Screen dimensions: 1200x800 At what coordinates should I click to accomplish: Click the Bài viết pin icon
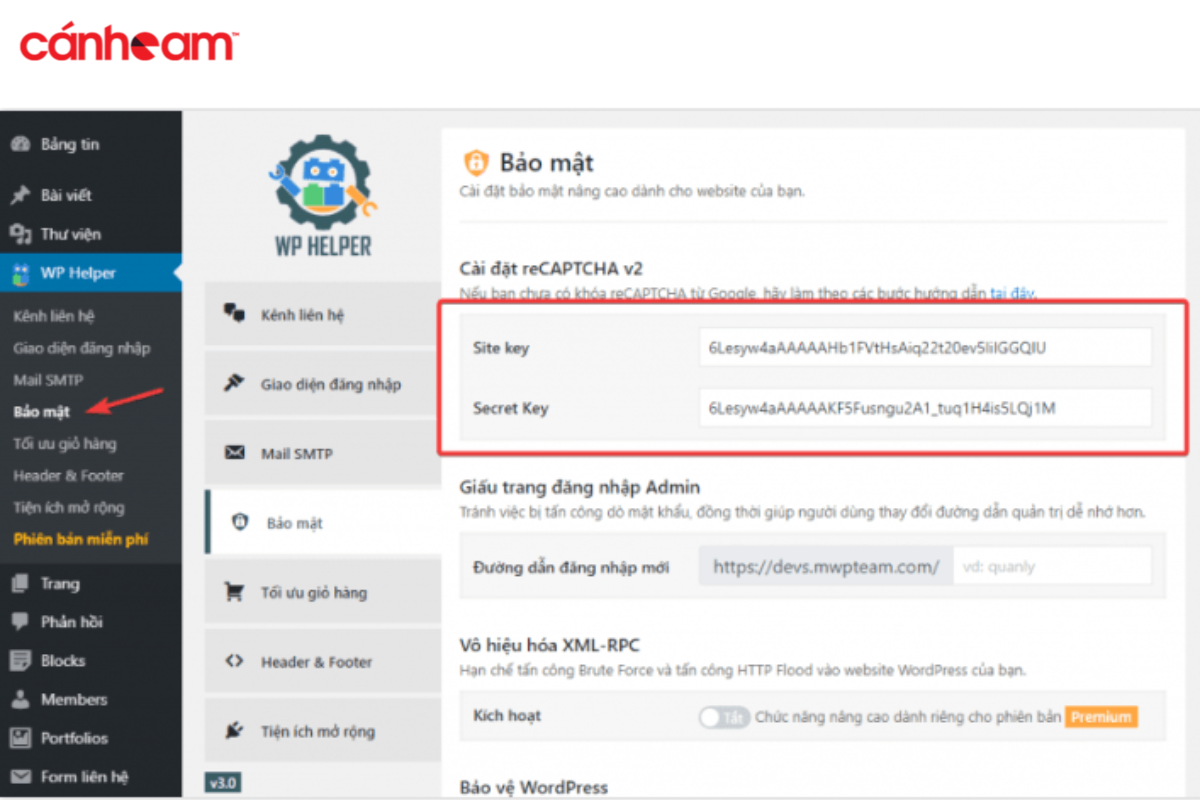tap(20, 195)
